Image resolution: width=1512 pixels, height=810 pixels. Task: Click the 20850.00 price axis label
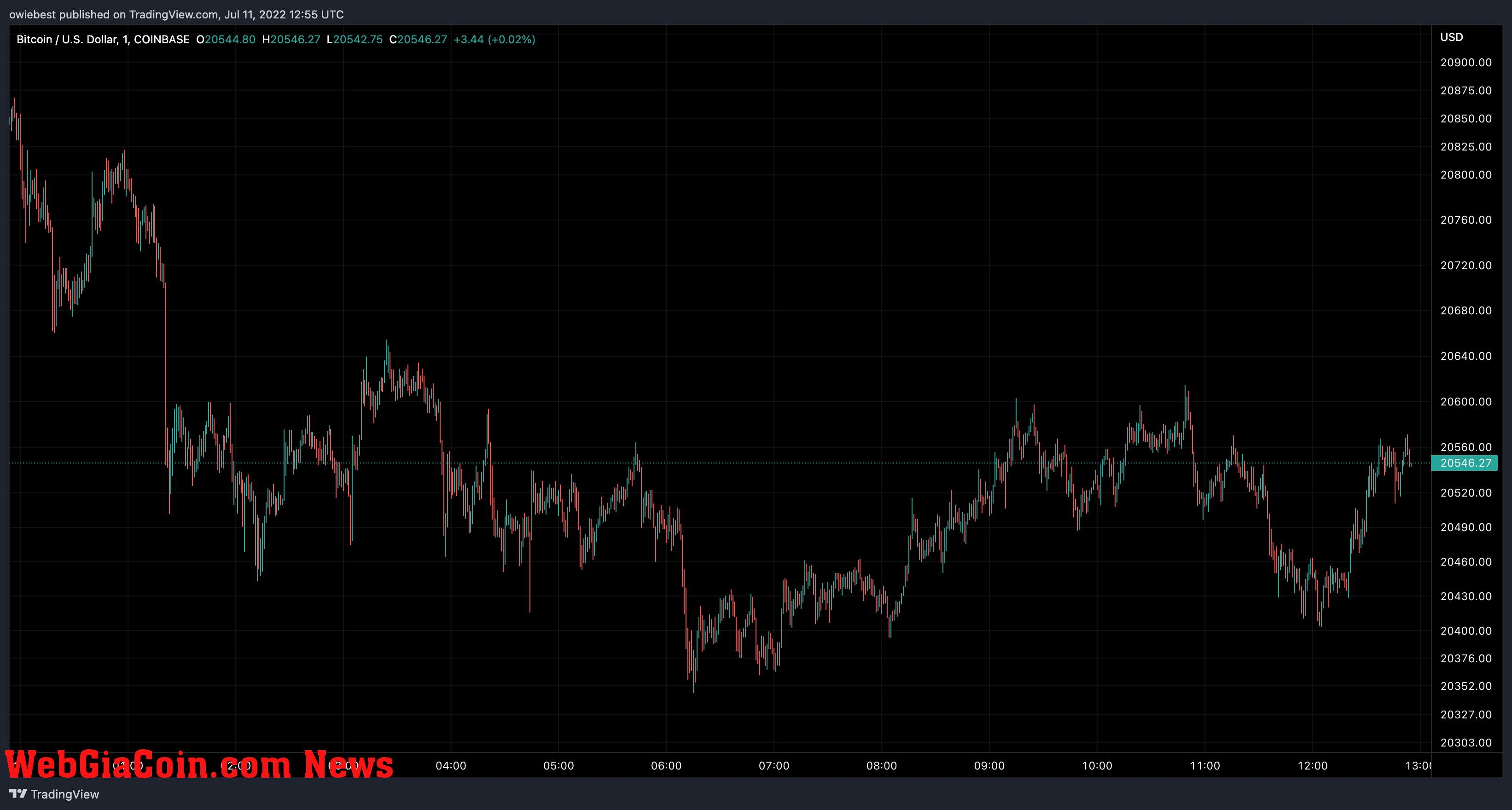pos(1465,118)
